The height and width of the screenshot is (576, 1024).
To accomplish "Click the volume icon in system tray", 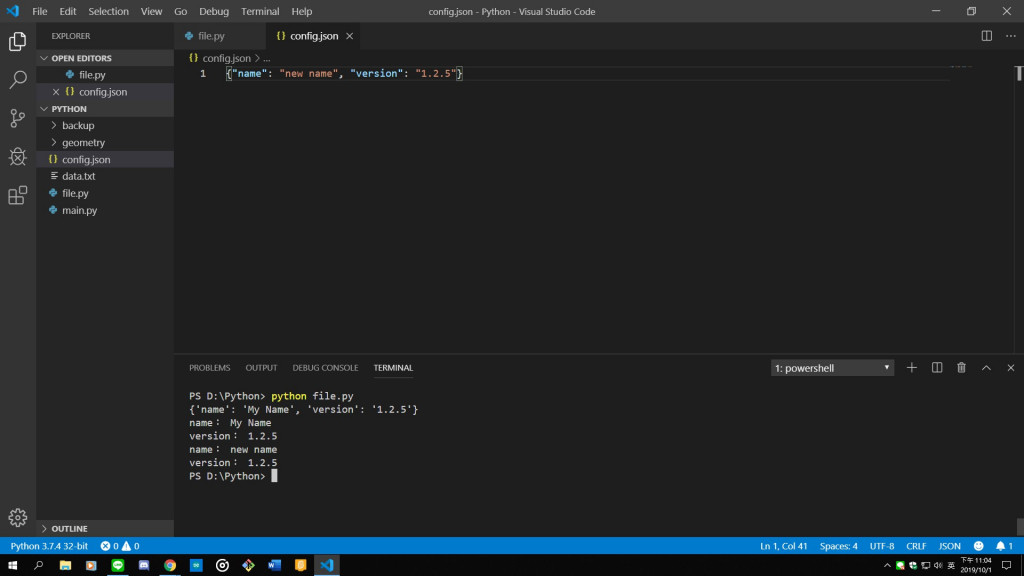I will [x=938, y=566].
